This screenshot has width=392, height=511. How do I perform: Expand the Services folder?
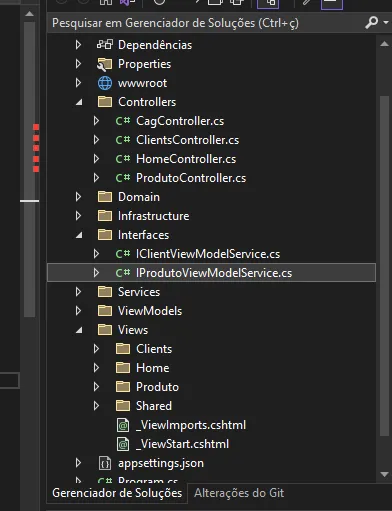click(78, 292)
